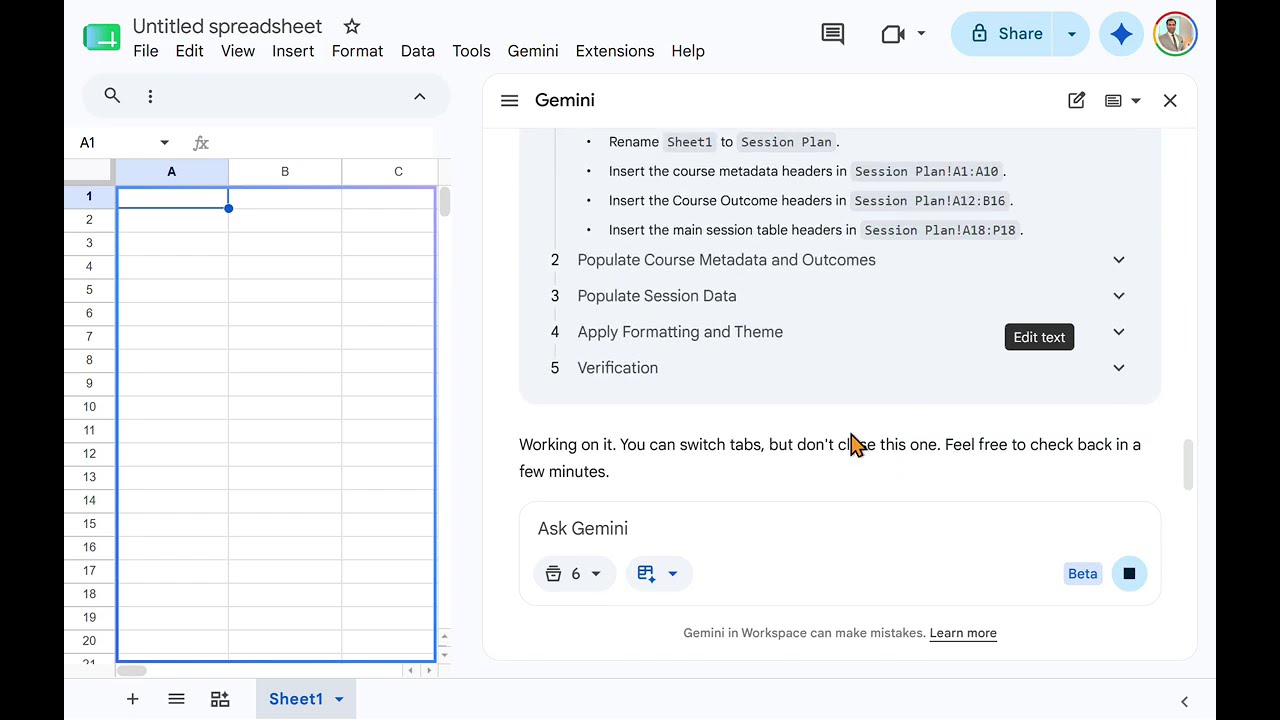1280x720 pixels.
Task: Expand Apply Formatting and Theme step
Action: point(1119,332)
